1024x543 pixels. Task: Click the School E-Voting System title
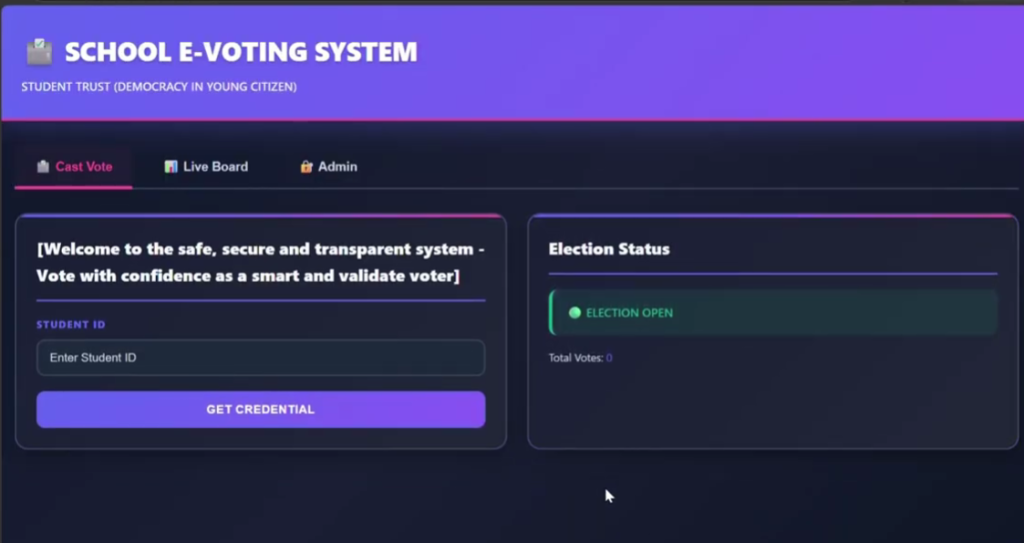[x=241, y=52]
